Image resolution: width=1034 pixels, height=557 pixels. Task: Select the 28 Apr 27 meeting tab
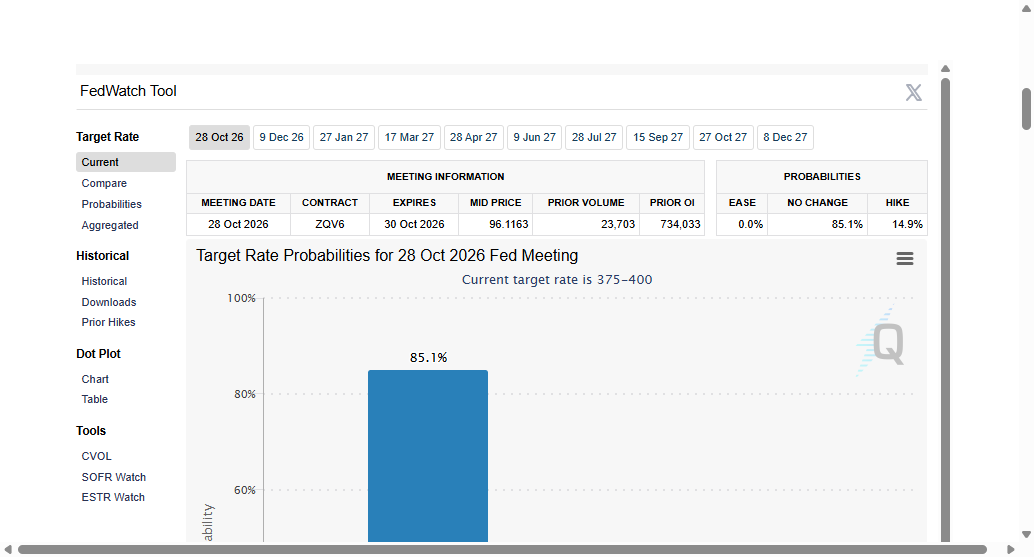[x=473, y=137]
